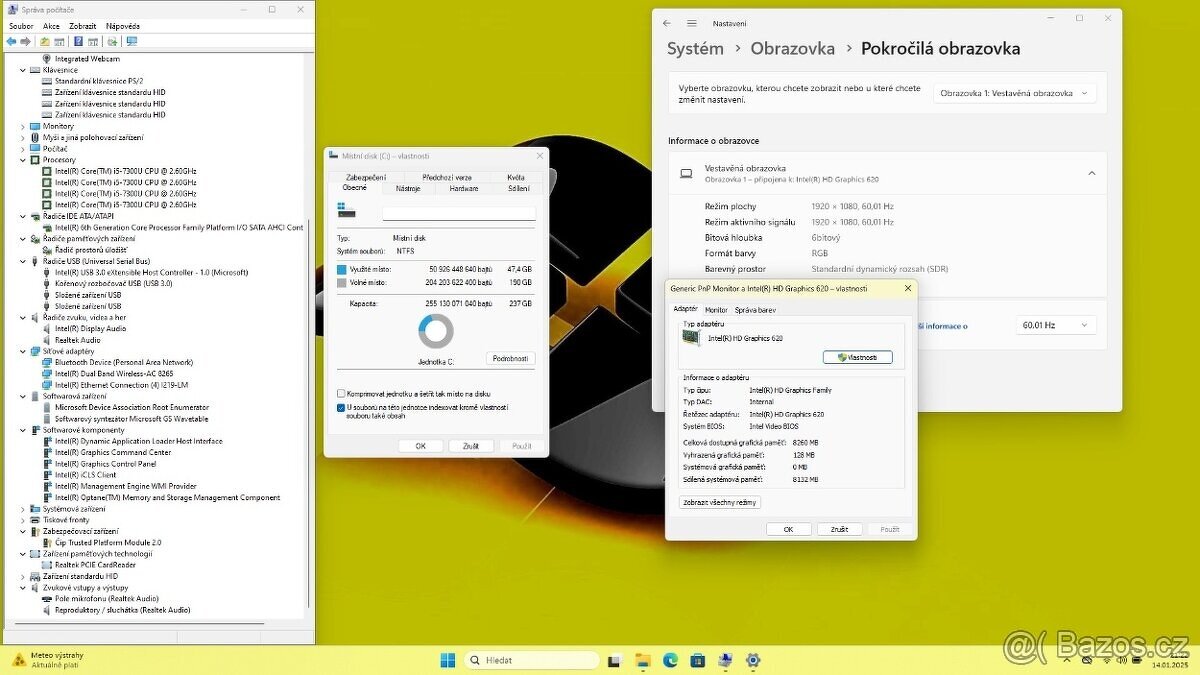Open the Akce menu in Správa počítače
This screenshot has width=1200, height=675.
click(x=51, y=25)
